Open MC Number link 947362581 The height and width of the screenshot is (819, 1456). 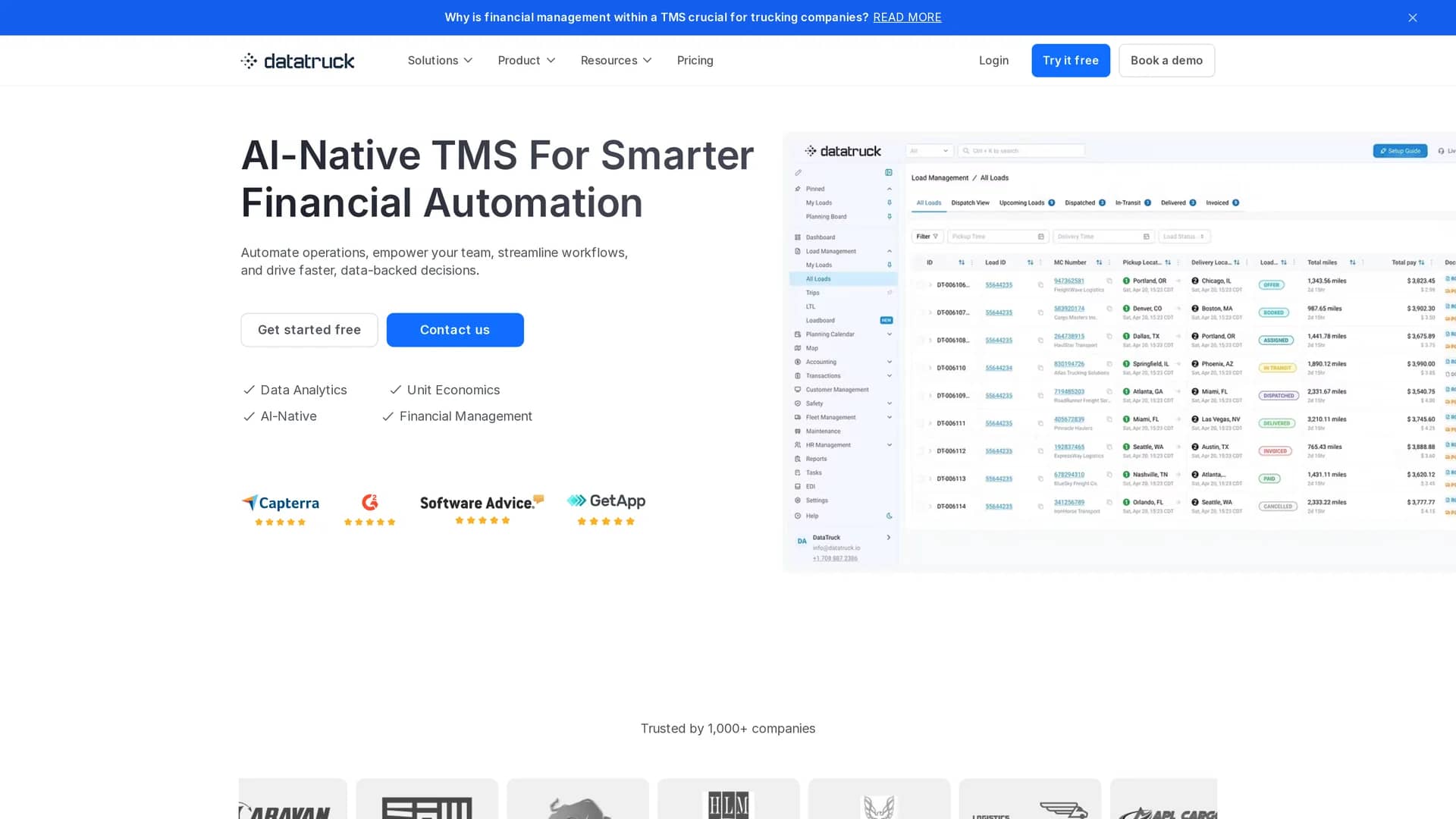1068,281
